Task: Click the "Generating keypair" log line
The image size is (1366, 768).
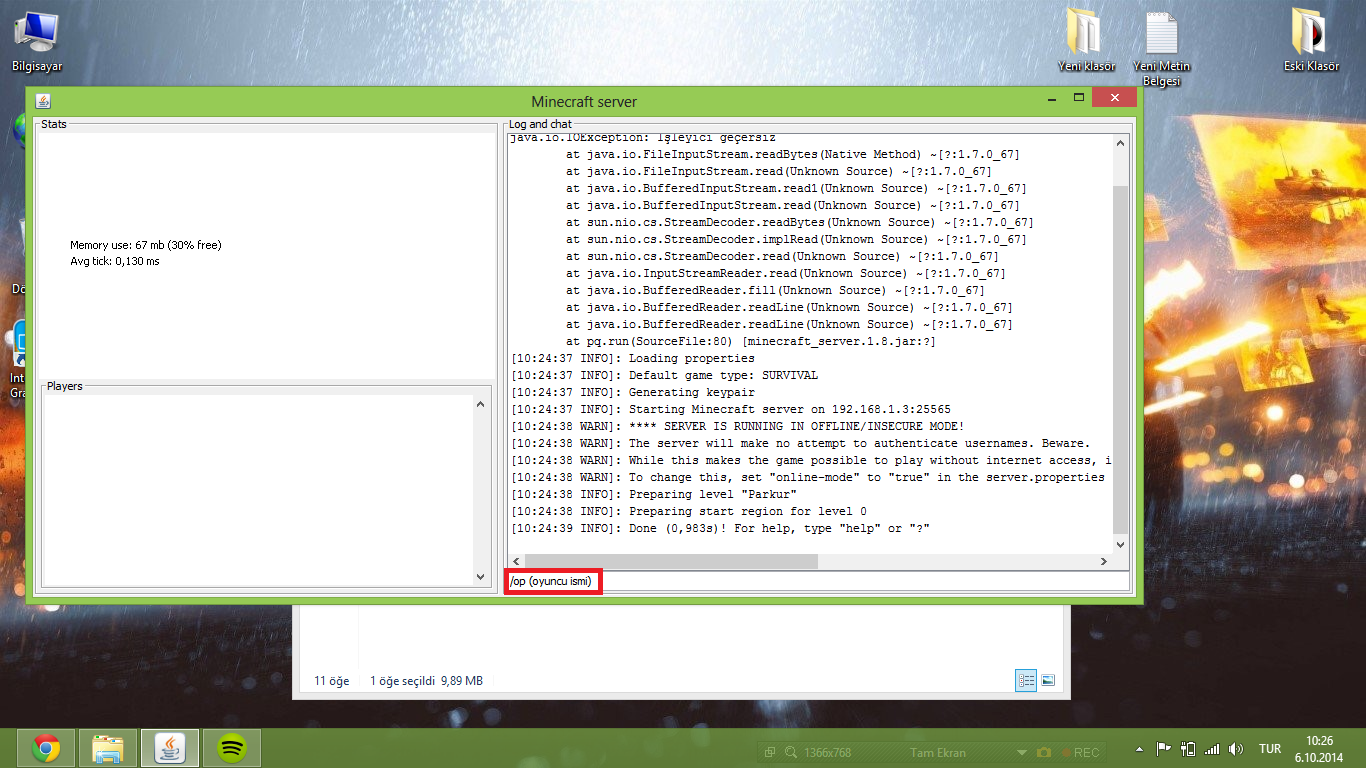Action: click(633, 393)
